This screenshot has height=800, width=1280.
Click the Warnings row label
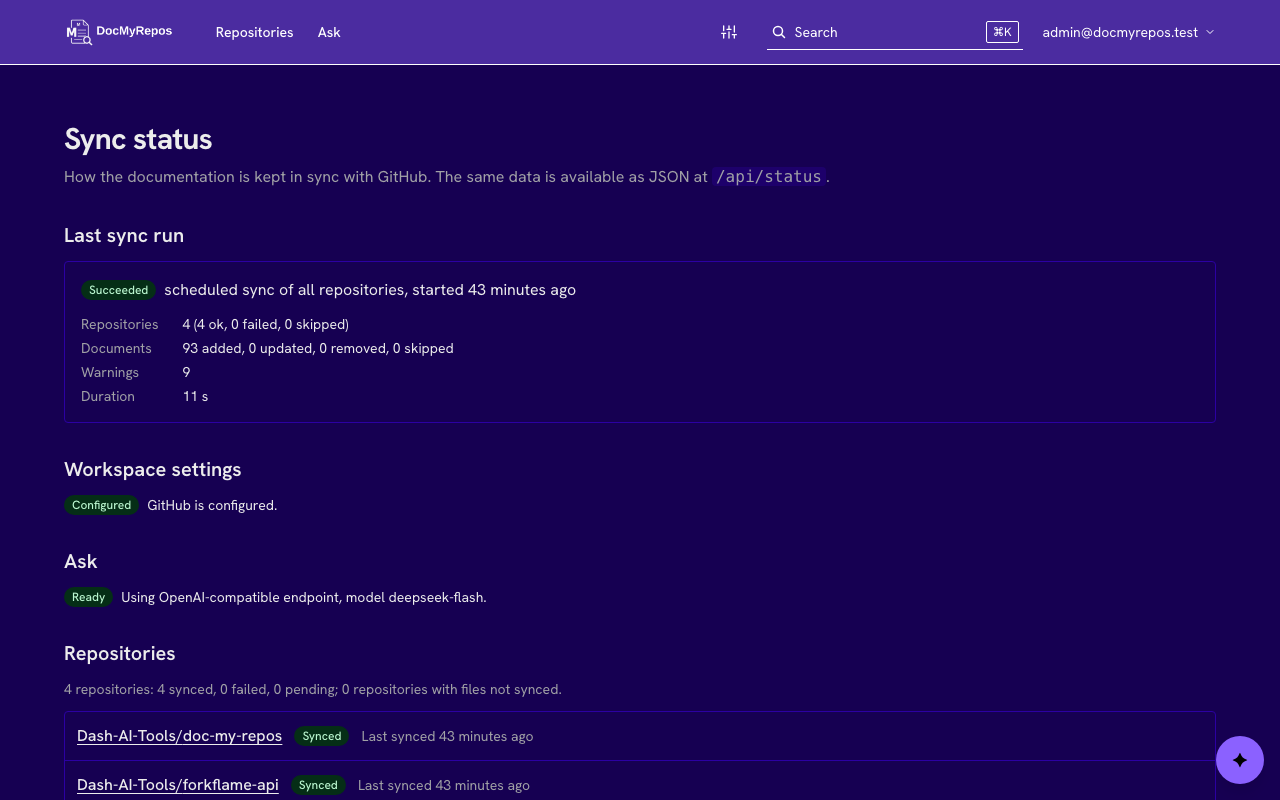pyautogui.click(x=110, y=372)
